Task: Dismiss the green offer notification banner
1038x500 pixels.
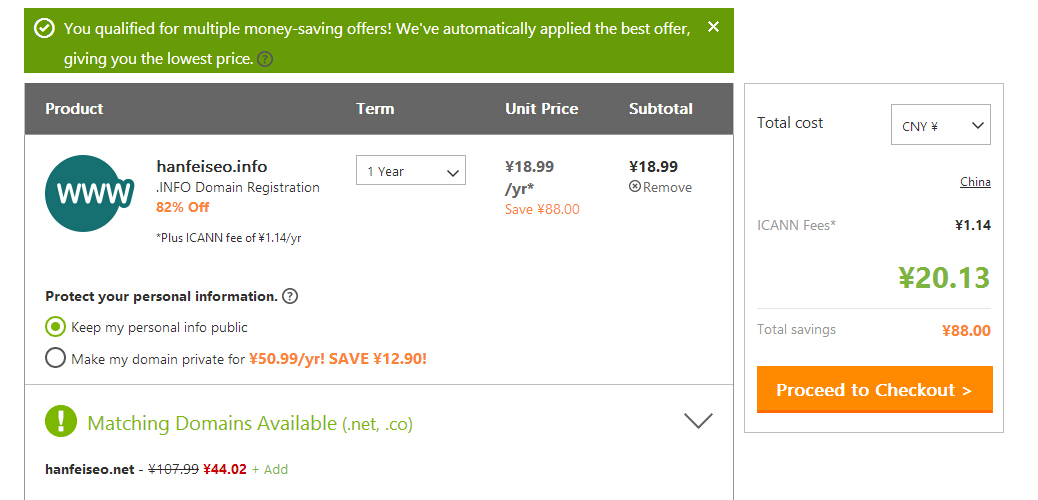Action: click(713, 27)
